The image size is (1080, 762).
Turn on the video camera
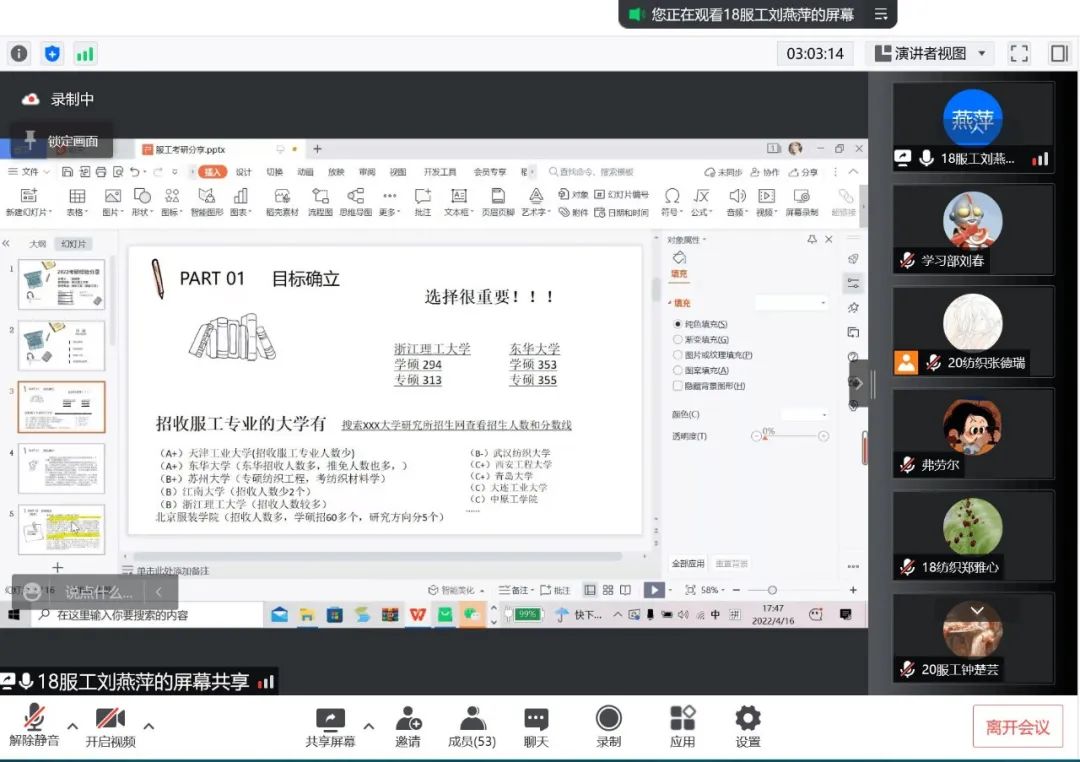110,720
